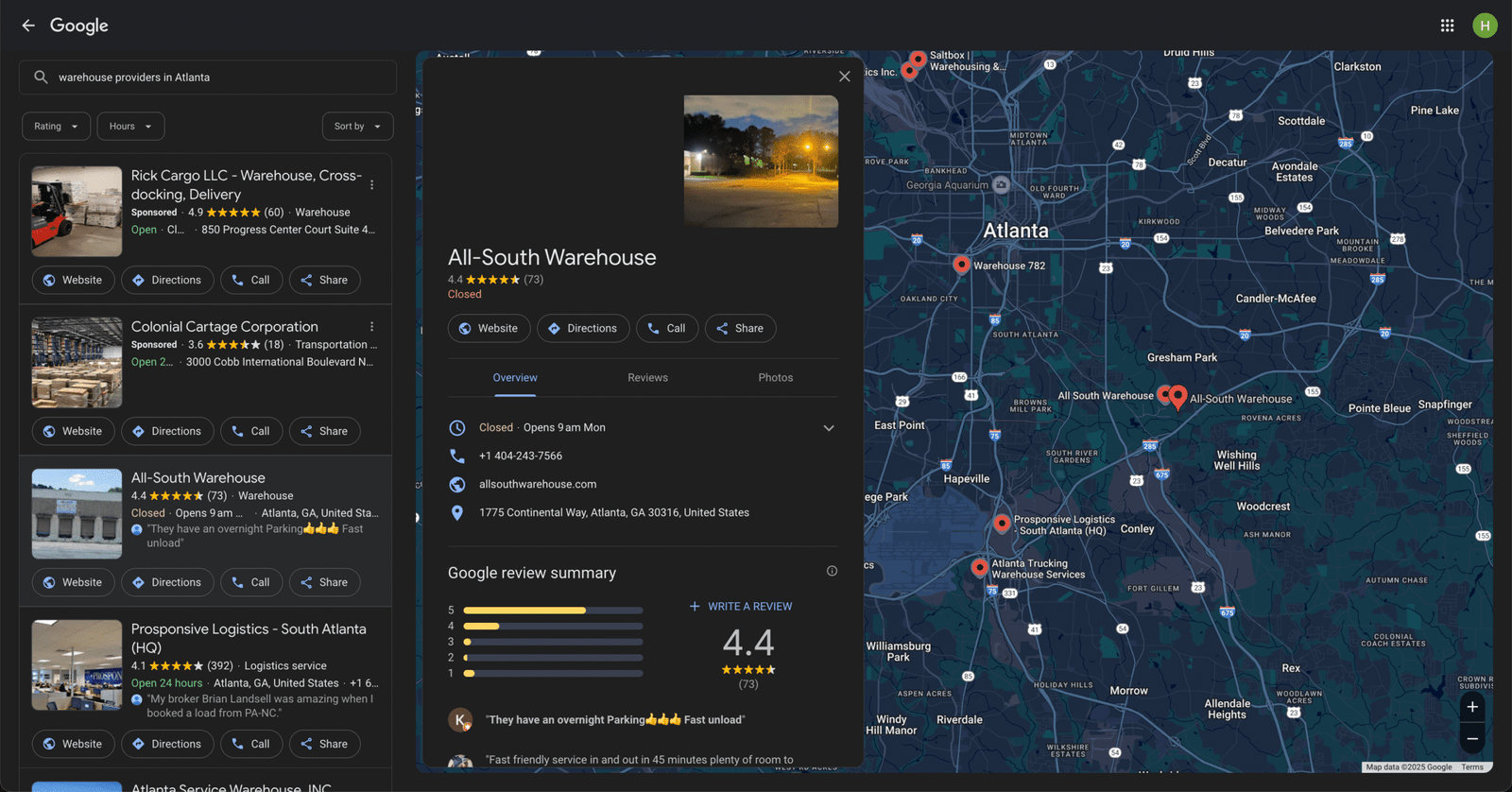Switch to the Photos tab
Image resolution: width=1512 pixels, height=792 pixels.
tap(775, 378)
